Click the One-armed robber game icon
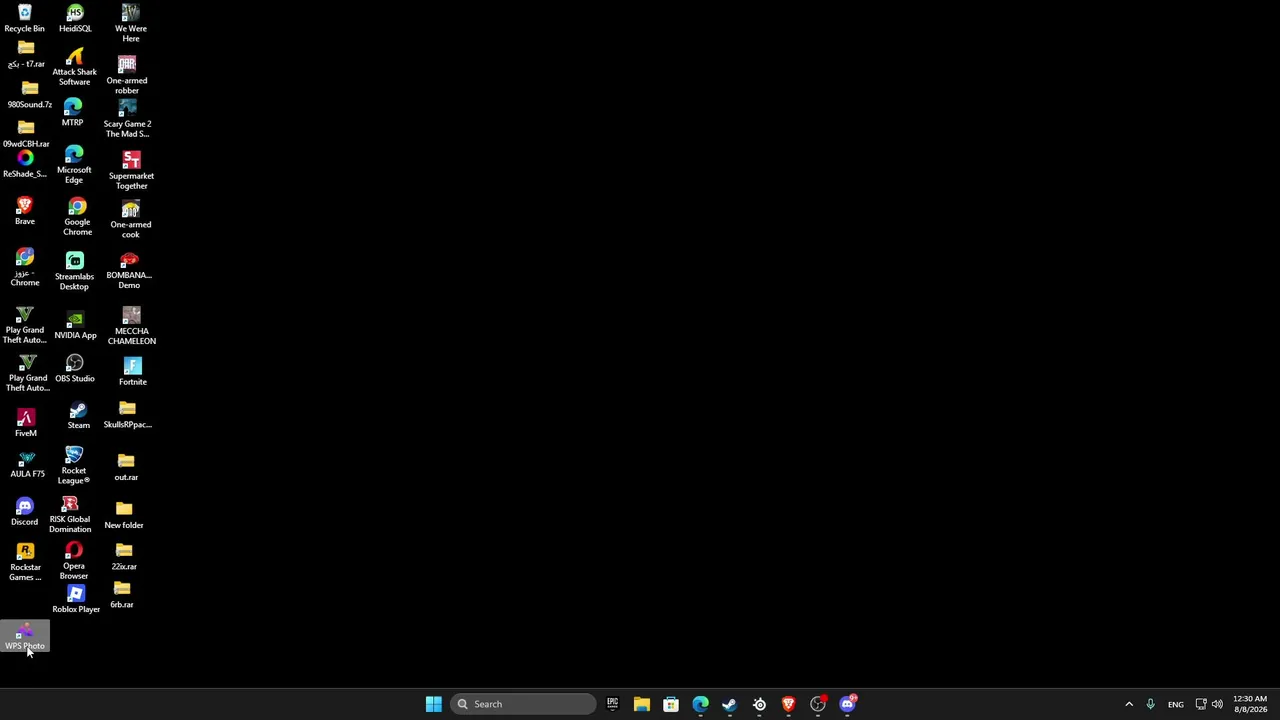The image size is (1280, 720). [x=127, y=75]
